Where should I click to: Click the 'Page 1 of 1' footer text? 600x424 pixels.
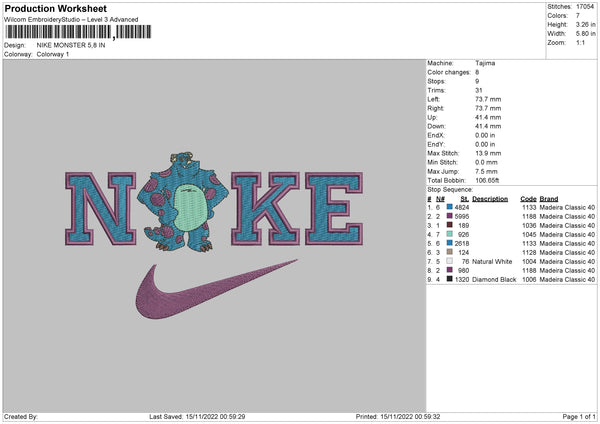(579, 416)
